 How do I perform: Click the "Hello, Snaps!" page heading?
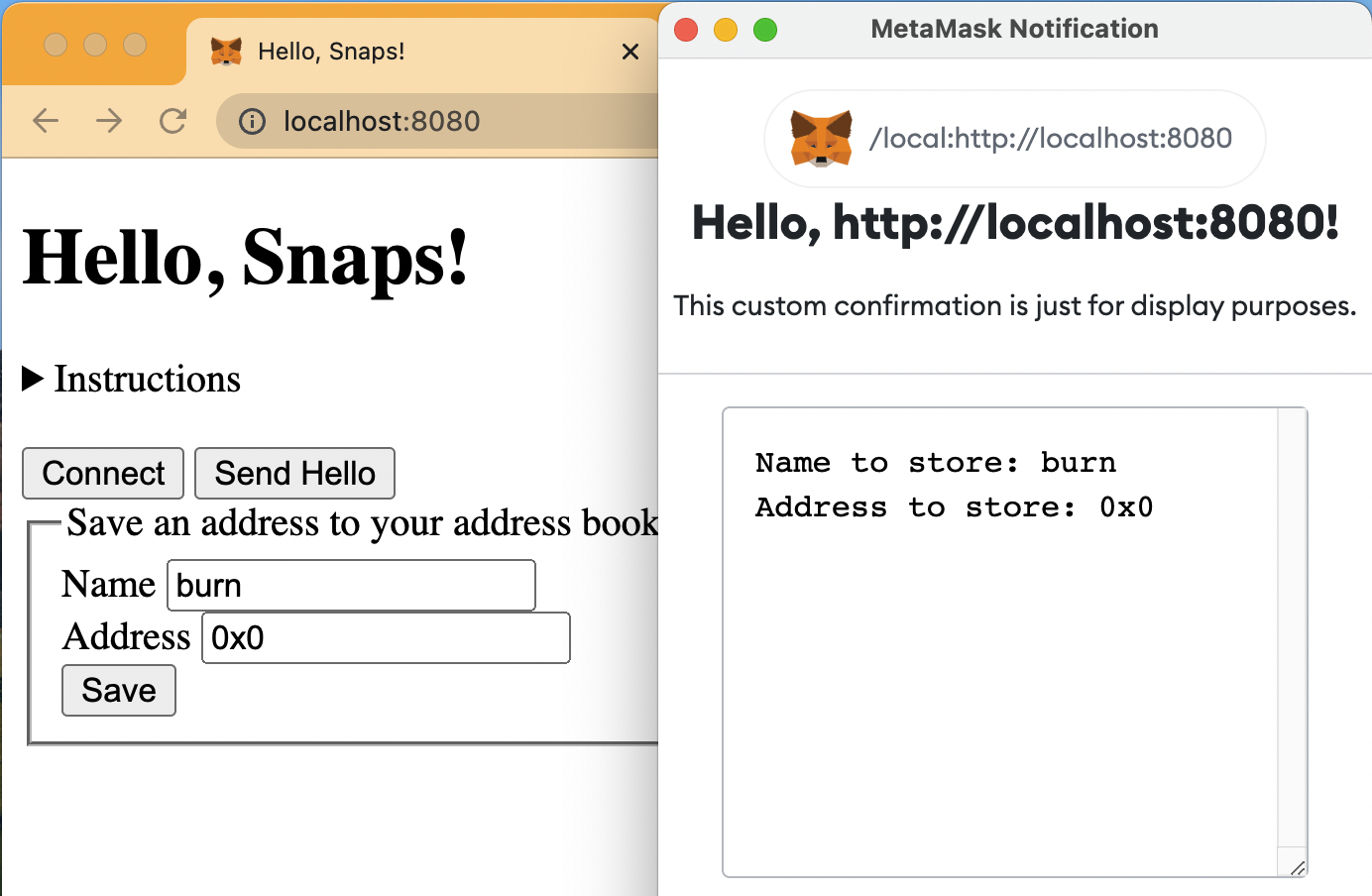(245, 258)
